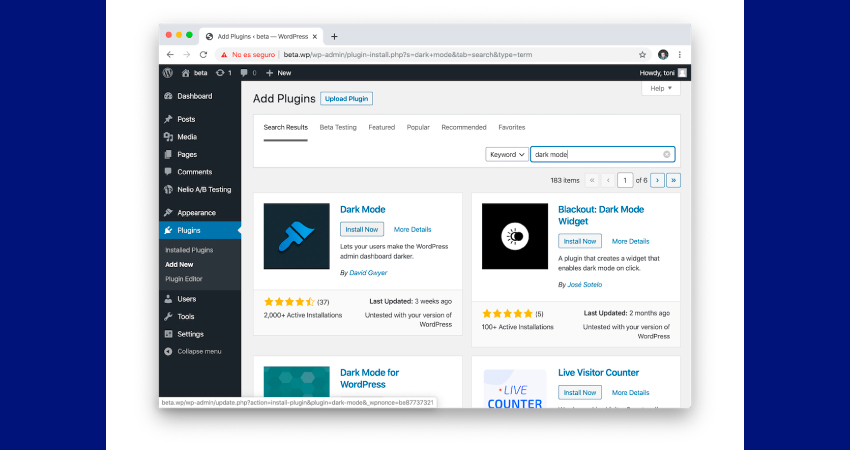Open the Chrome profile avatar
This screenshot has height=450, width=850.
coord(663,55)
